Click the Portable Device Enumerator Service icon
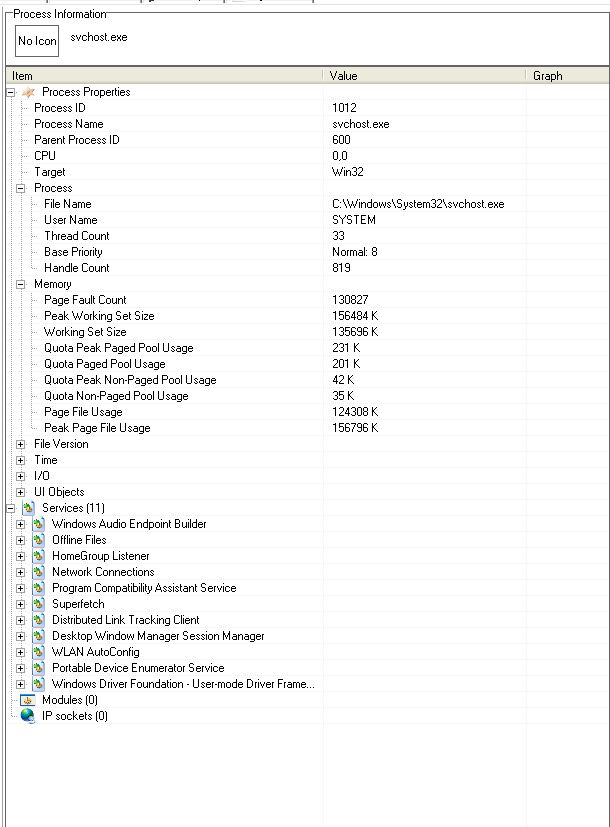 [x=38, y=668]
